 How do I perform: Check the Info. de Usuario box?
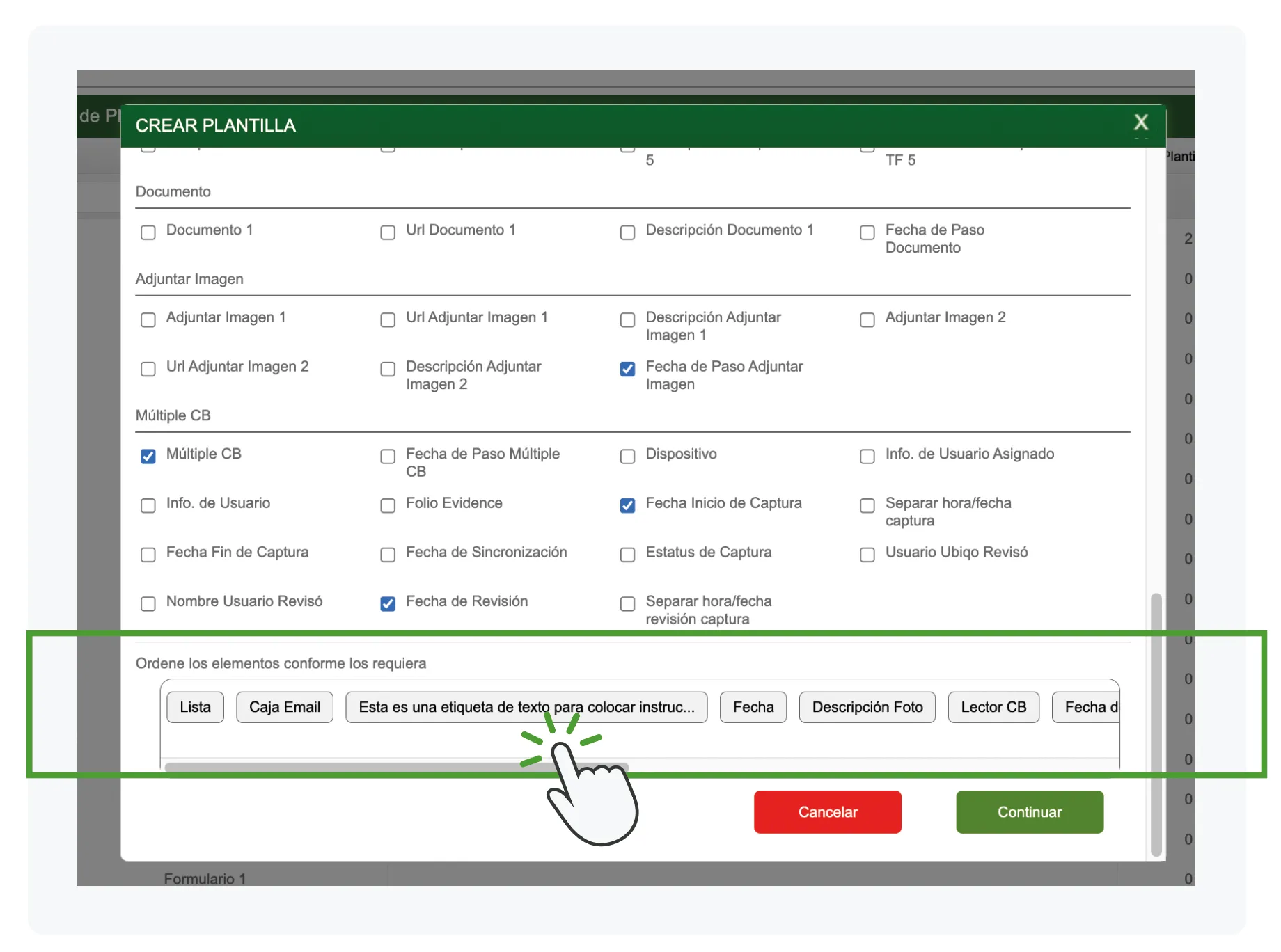click(x=148, y=505)
